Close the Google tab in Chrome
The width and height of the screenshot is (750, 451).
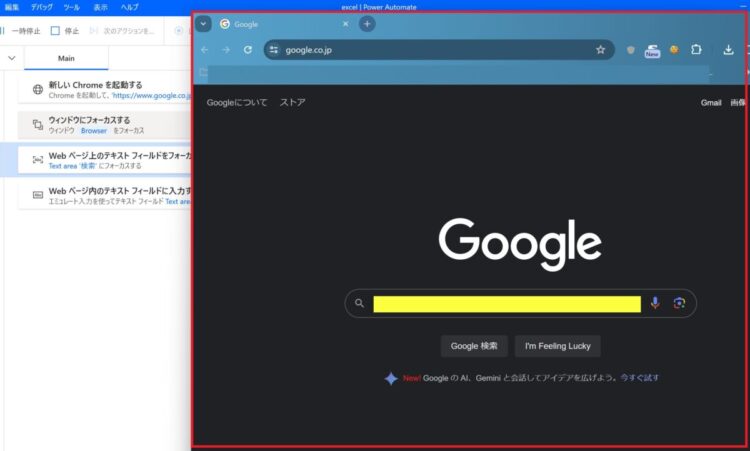pyautogui.click(x=345, y=24)
